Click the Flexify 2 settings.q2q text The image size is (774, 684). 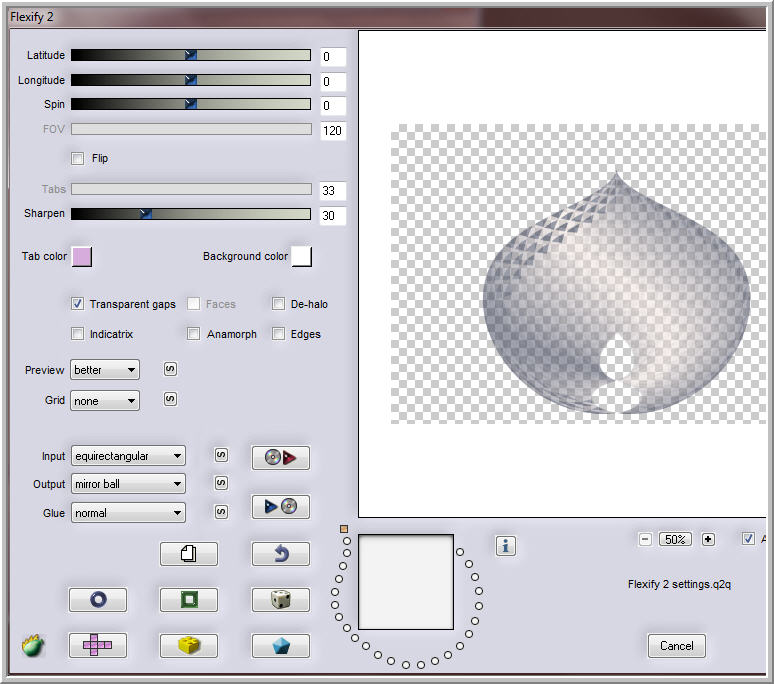click(679, 584)
